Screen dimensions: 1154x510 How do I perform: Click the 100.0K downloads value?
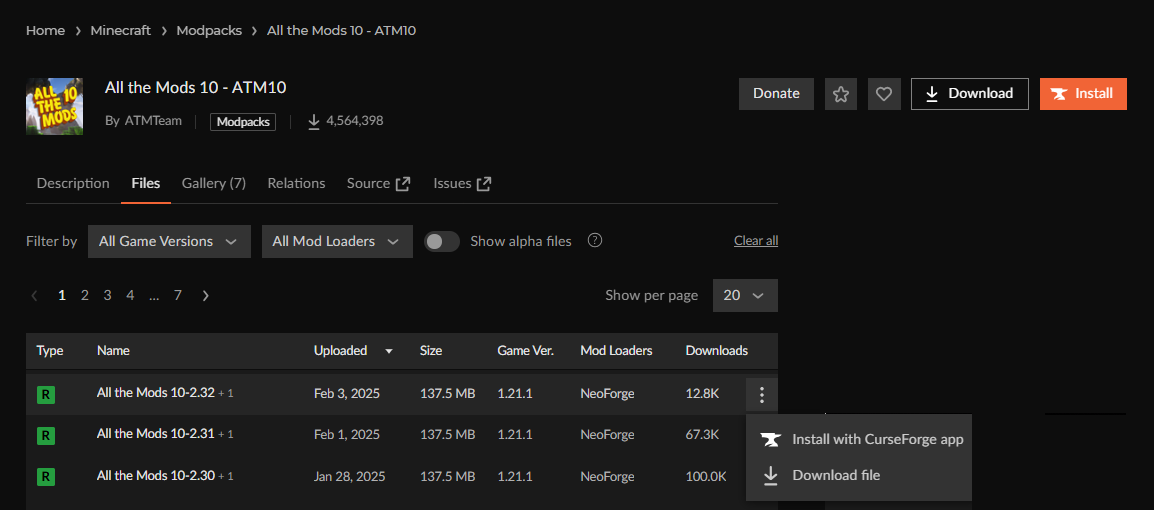[706, 476]
